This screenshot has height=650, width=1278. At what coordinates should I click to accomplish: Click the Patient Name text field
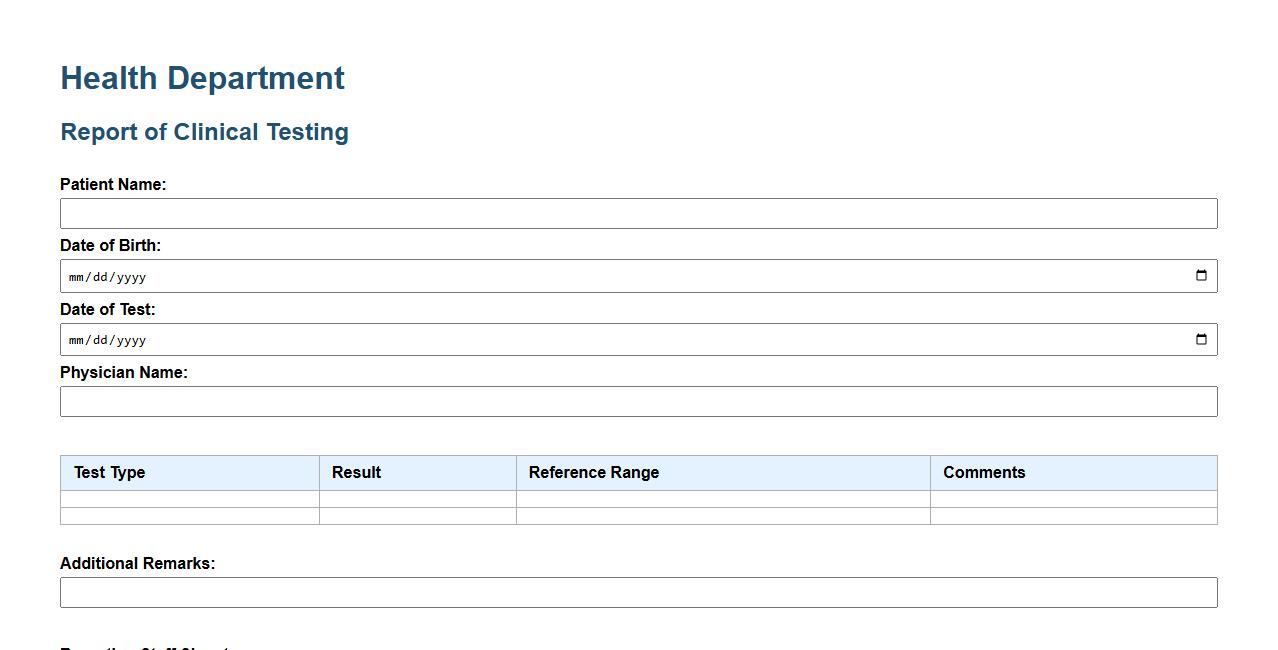638,214
